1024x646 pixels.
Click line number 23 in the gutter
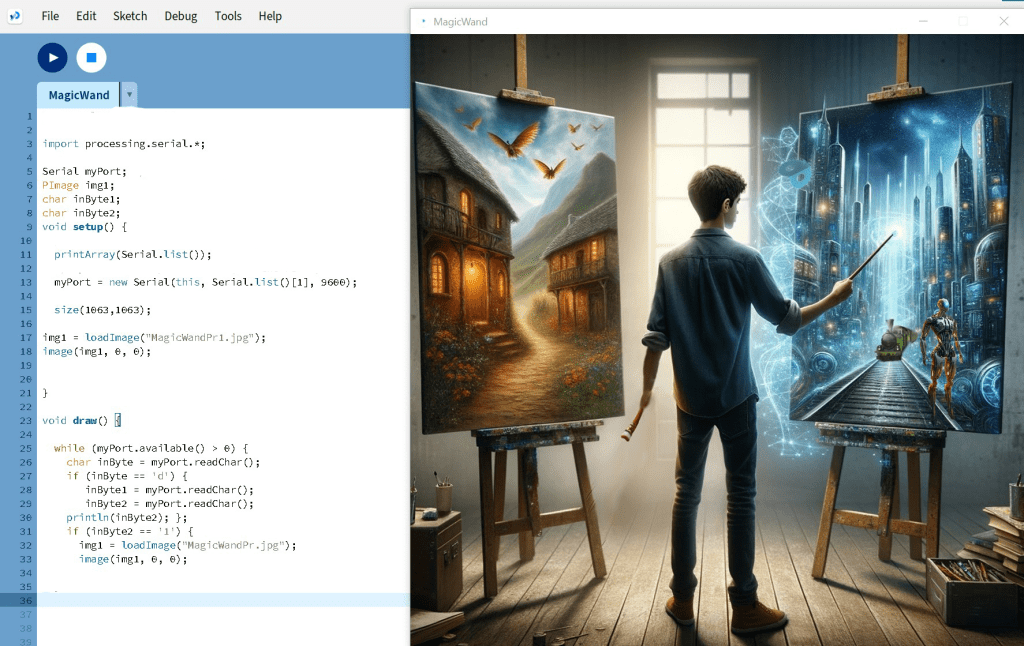point(29,421)
